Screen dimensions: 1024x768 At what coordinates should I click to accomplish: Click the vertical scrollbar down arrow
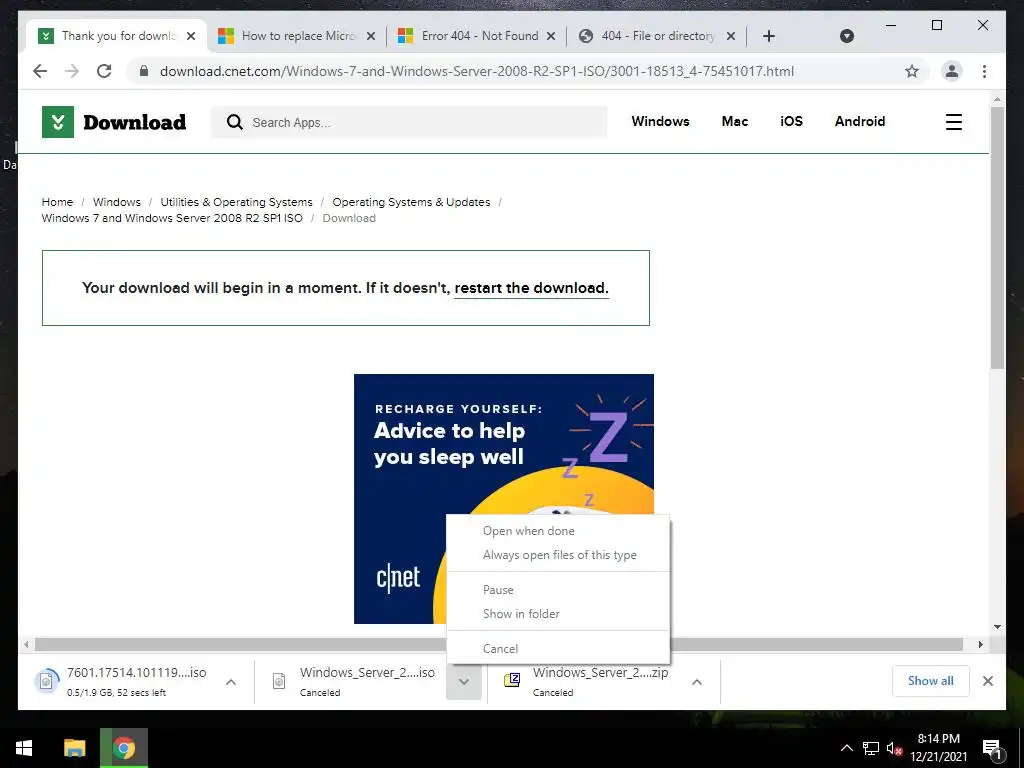(997, 627)
